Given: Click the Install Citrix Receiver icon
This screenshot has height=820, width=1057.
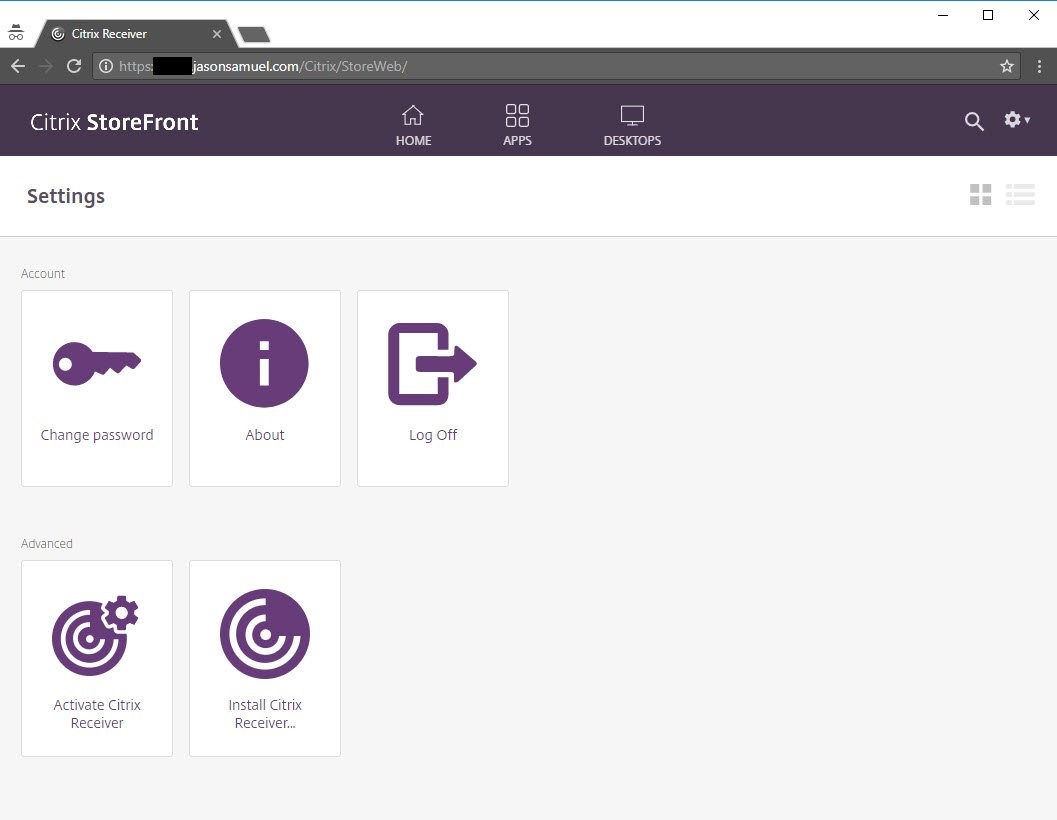Looking at the screenshot, I should point(265,634).
